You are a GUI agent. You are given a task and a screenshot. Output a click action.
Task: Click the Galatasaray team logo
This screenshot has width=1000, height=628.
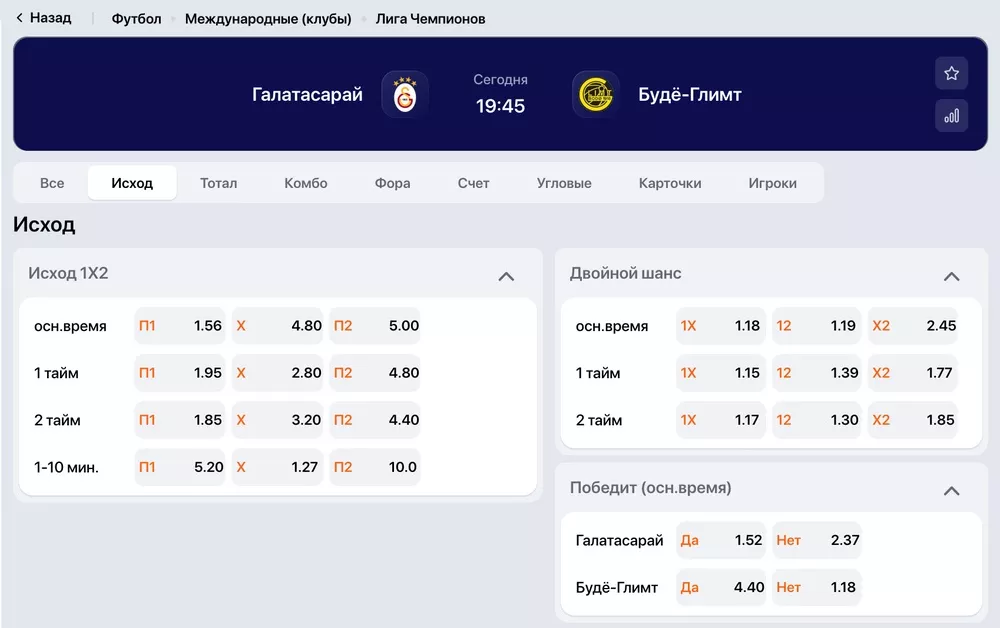click(405, 95)
